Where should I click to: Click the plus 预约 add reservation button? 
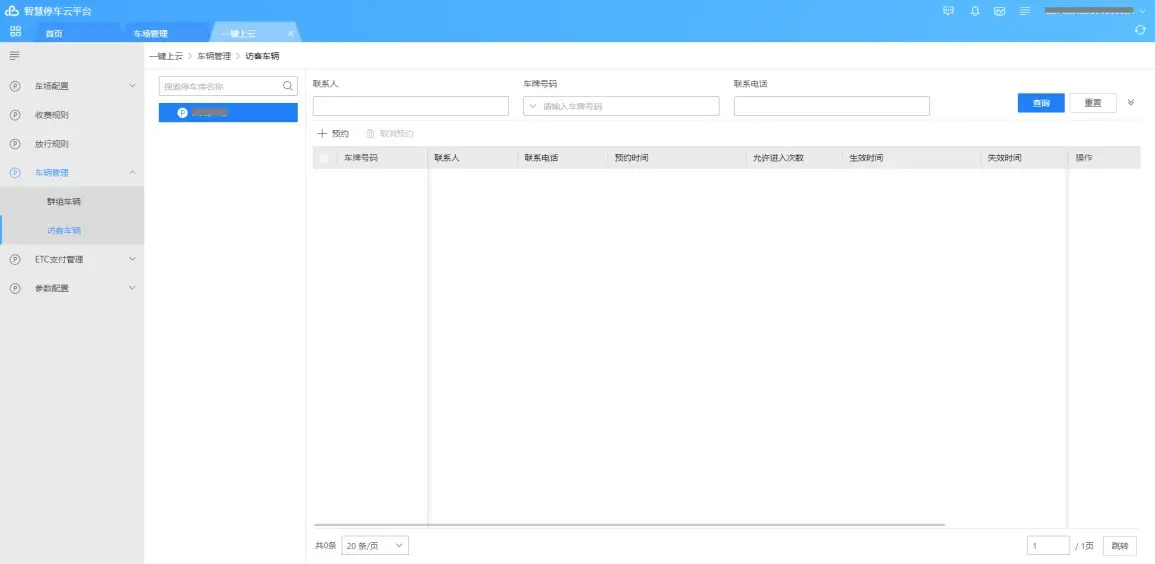[333, 133]
